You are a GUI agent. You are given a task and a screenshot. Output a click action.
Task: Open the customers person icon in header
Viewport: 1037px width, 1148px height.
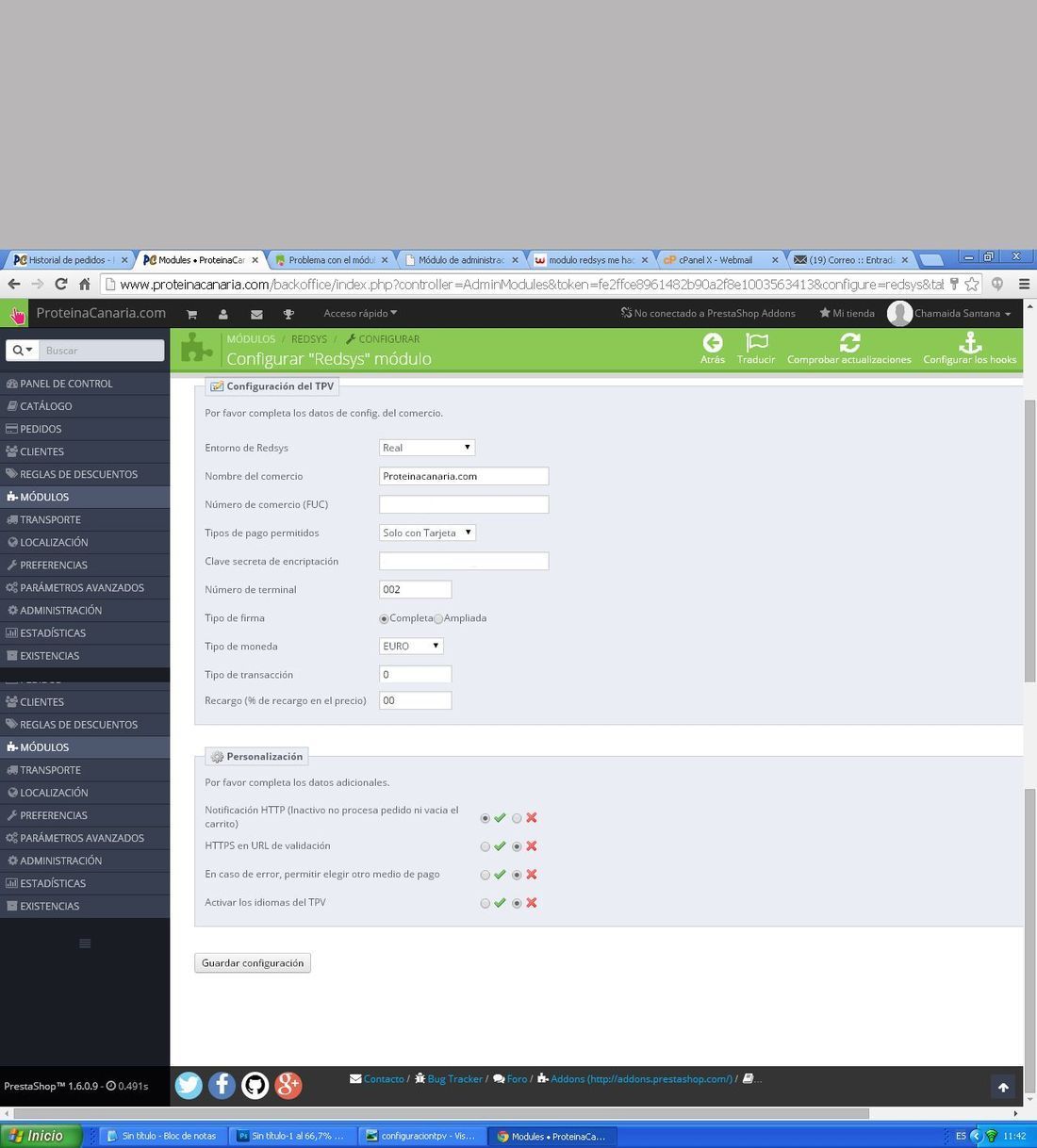[223, 314]
